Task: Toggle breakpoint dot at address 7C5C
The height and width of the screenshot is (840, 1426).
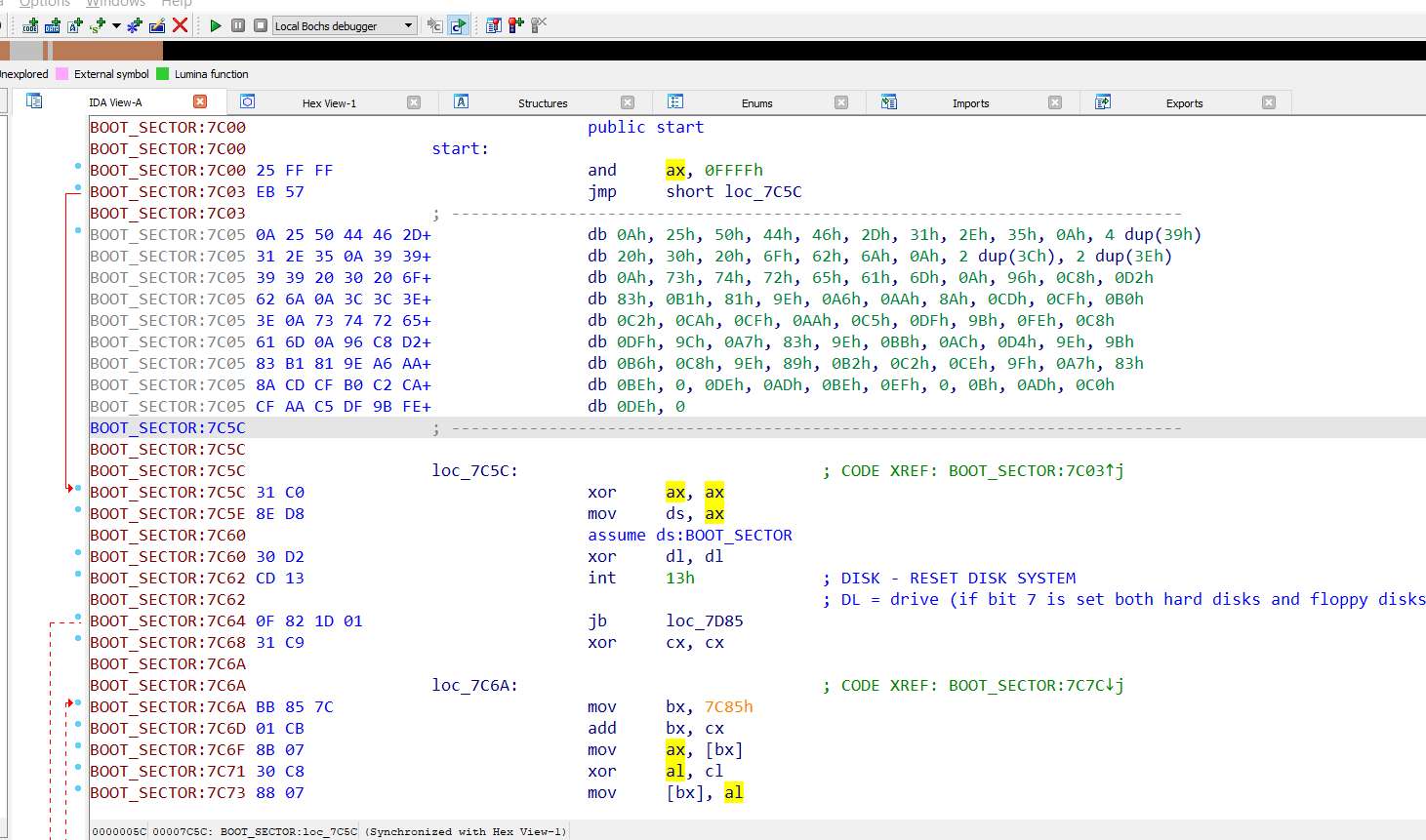Action: click(x=78, y=488)
